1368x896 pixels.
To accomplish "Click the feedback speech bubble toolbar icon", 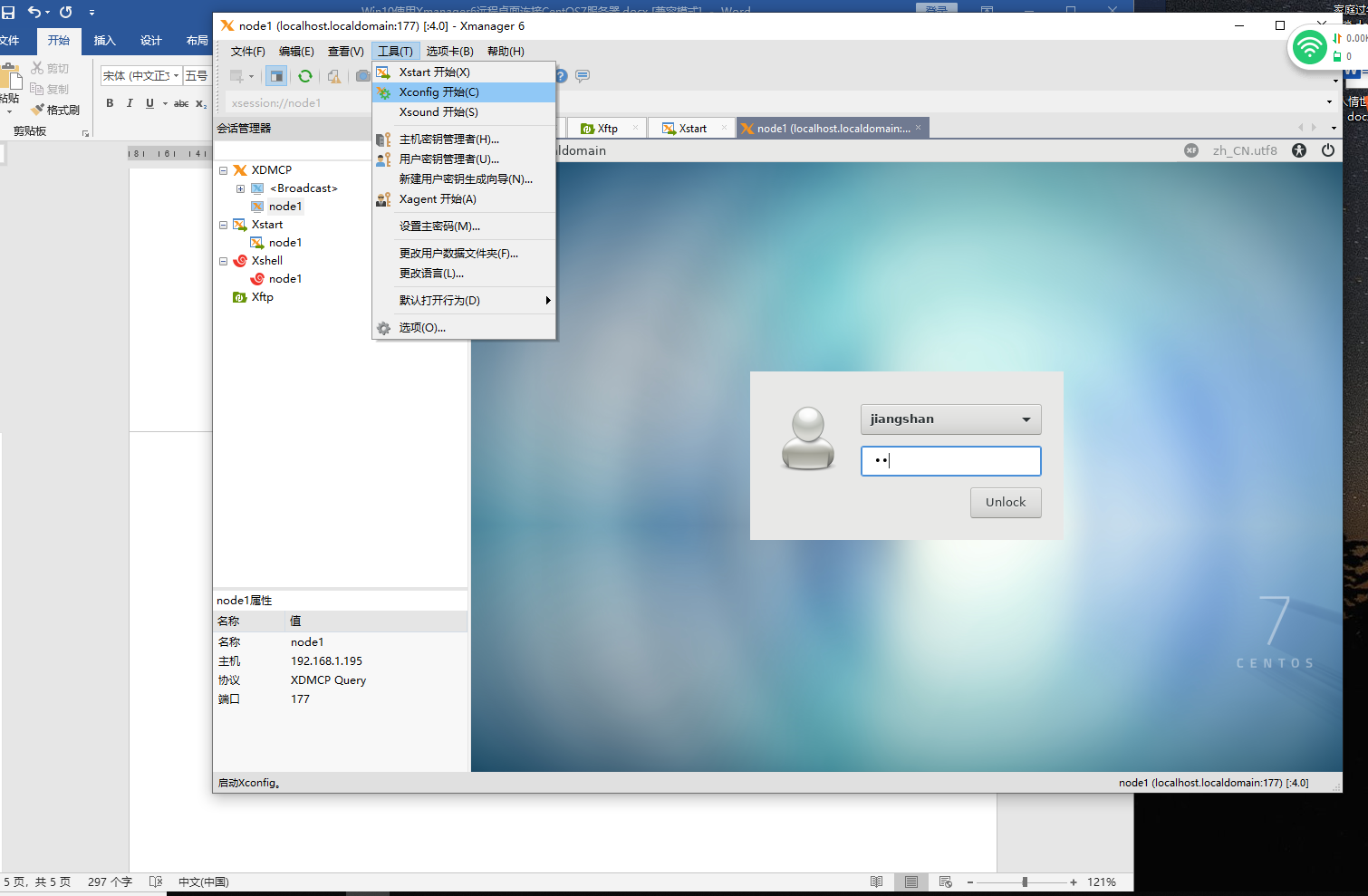I will [583, 76].
